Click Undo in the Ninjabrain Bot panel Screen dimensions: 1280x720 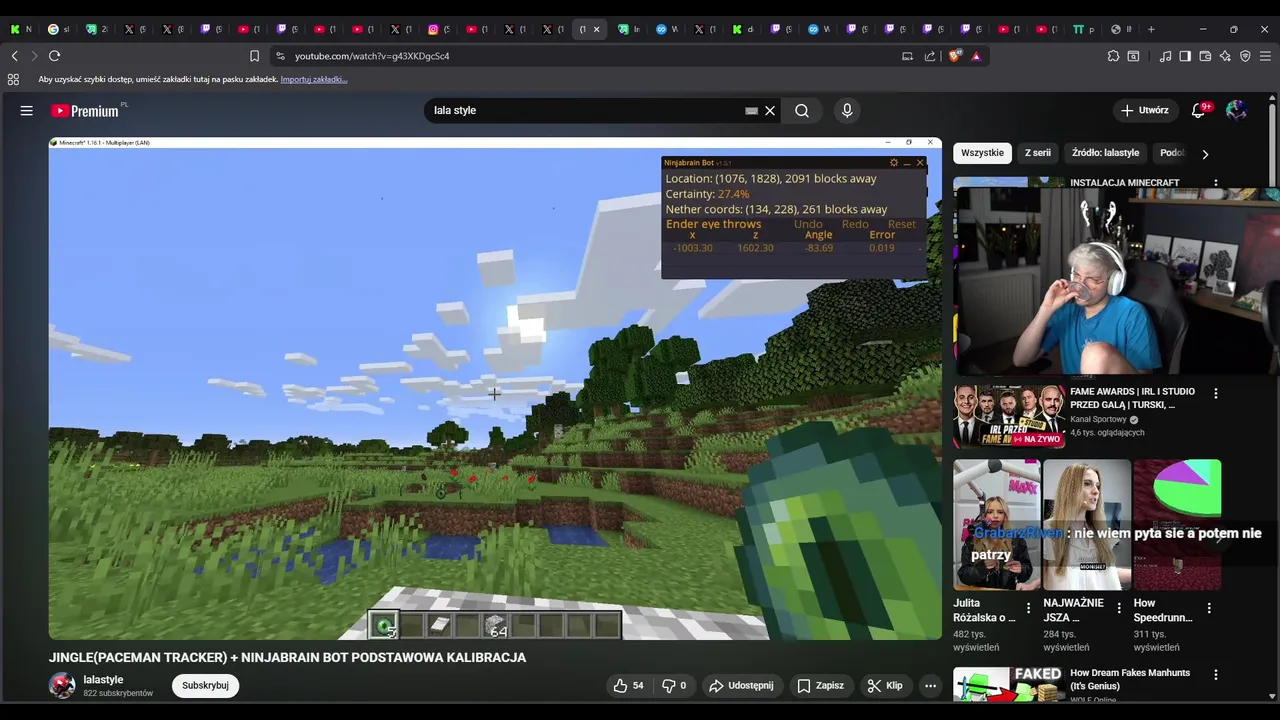click(808, 224)
